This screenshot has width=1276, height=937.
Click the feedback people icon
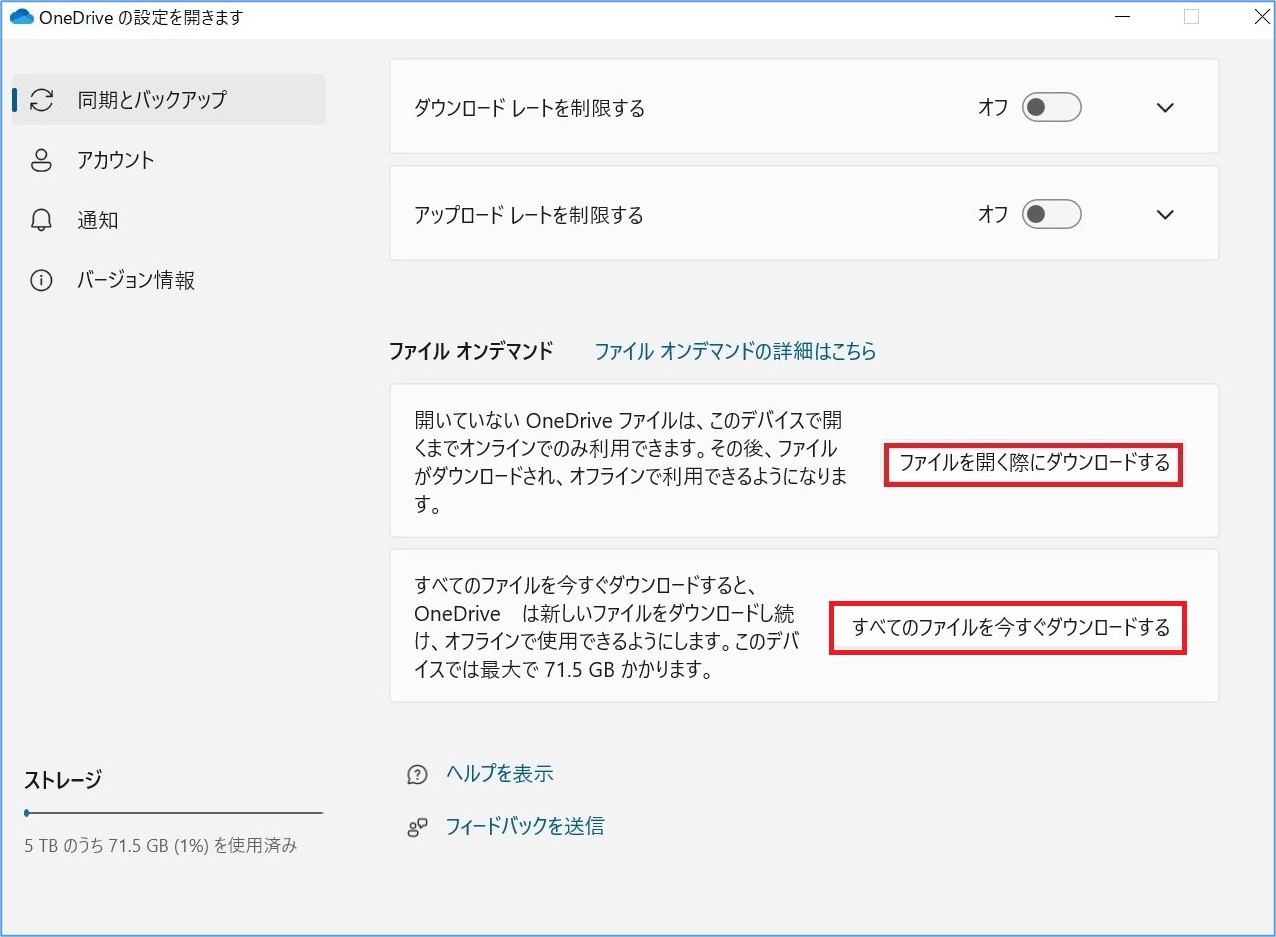click(x=417, y=827)
